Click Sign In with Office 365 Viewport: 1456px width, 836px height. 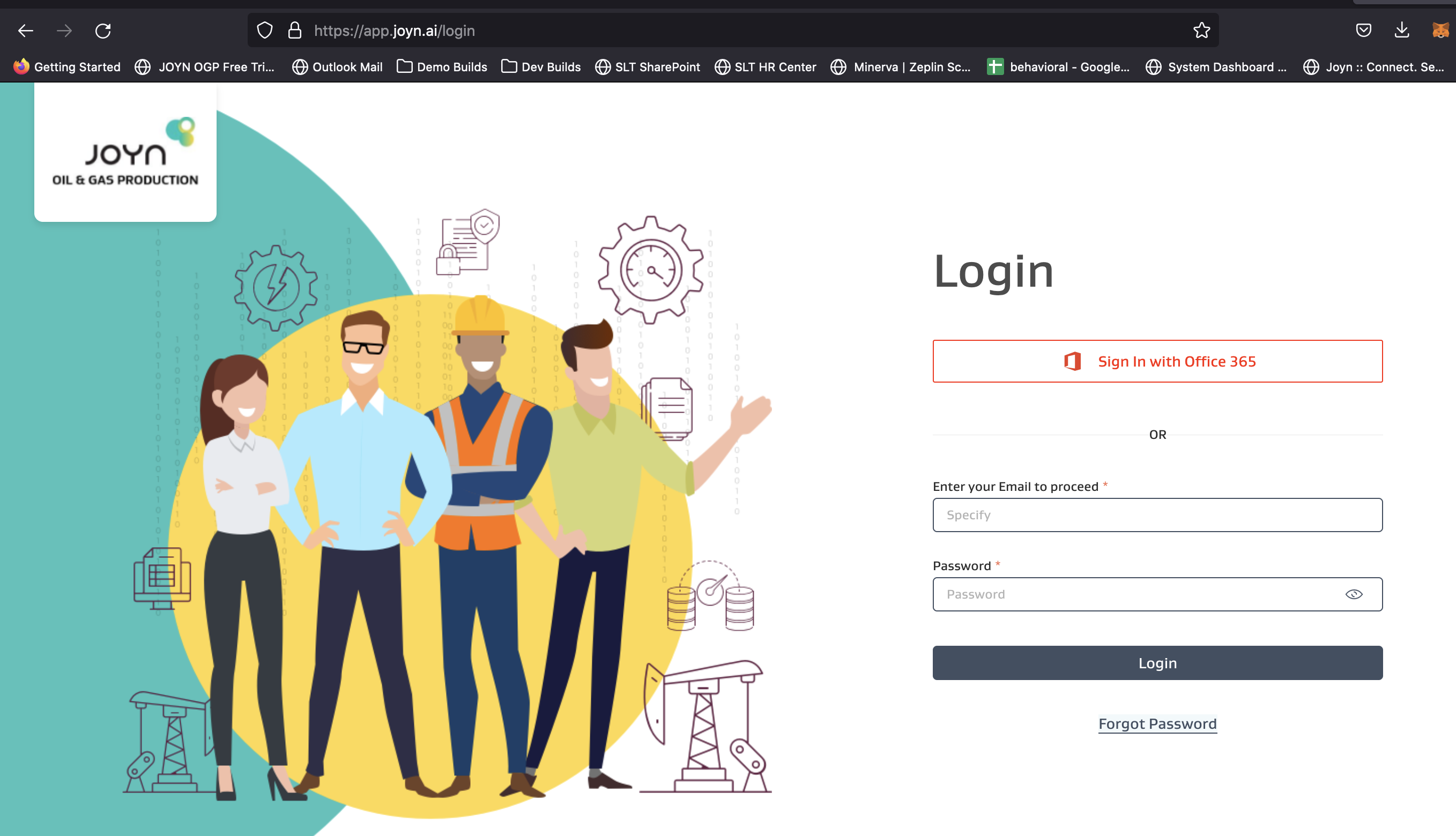click(1157, 361)
